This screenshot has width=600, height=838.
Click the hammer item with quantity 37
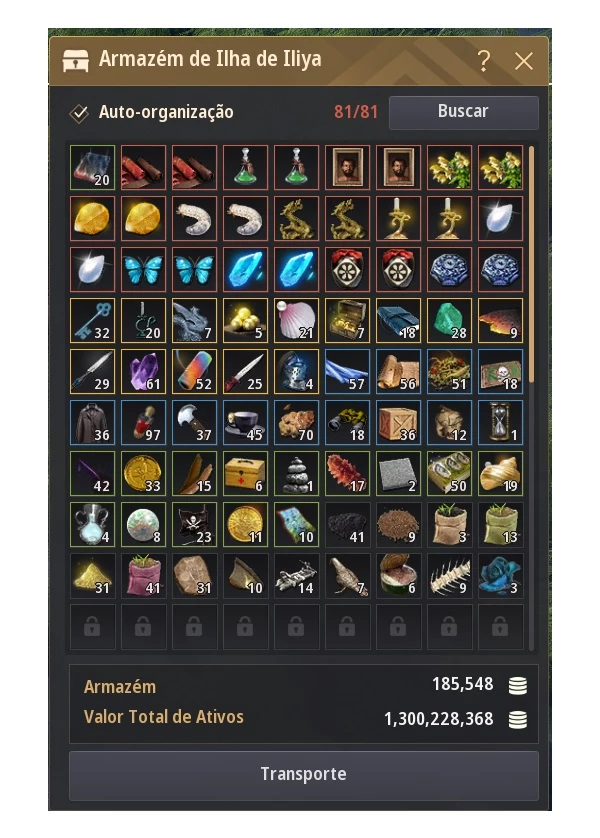pyautogui.click(x=194, y=422)
